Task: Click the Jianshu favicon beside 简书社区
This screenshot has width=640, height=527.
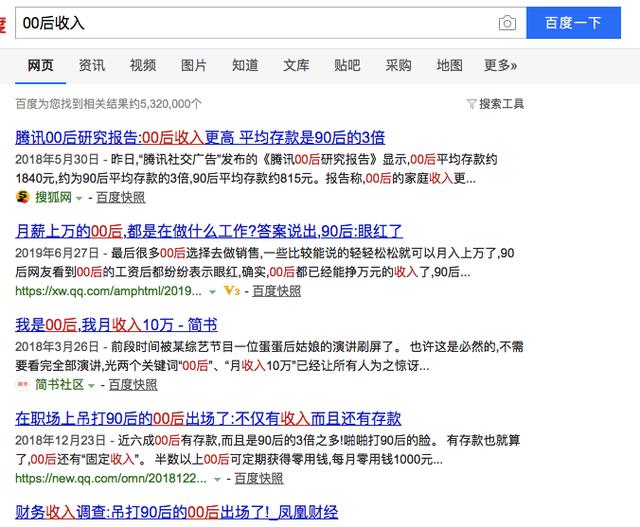Action: click(x=22, y=384)
